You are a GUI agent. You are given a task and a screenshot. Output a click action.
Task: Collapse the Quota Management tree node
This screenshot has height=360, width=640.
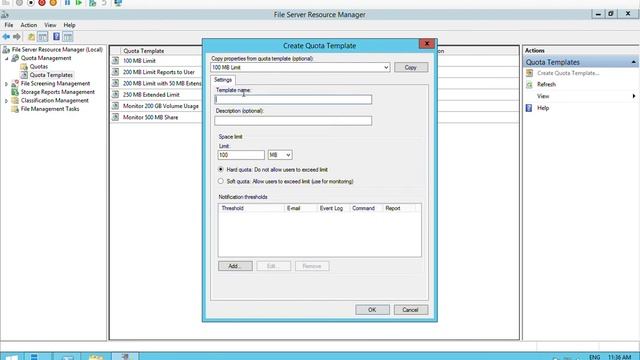click(7, 58)
